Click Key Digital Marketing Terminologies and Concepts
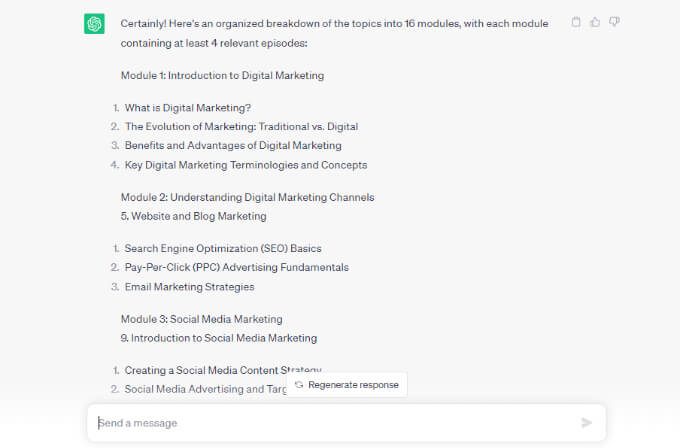680x448 pixels. [246, 165]
